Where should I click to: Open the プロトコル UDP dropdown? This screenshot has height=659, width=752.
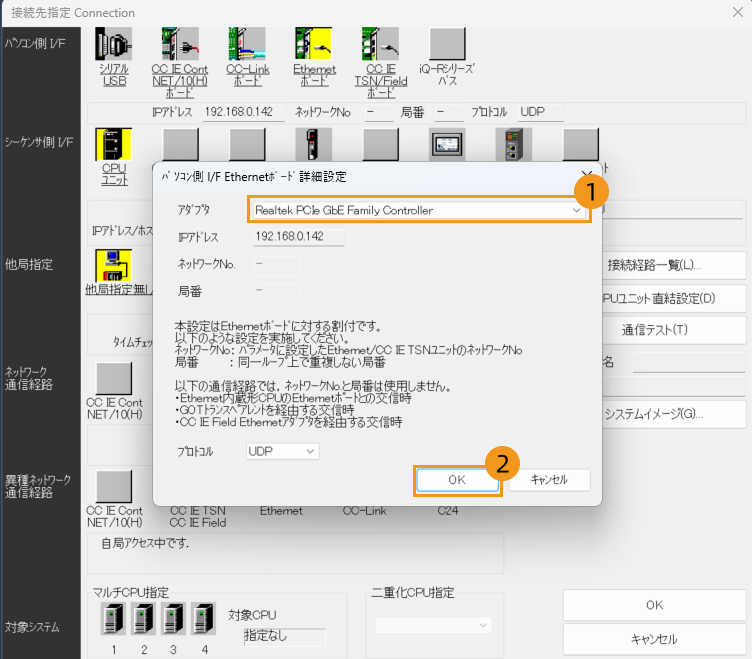tap(282, 451)
